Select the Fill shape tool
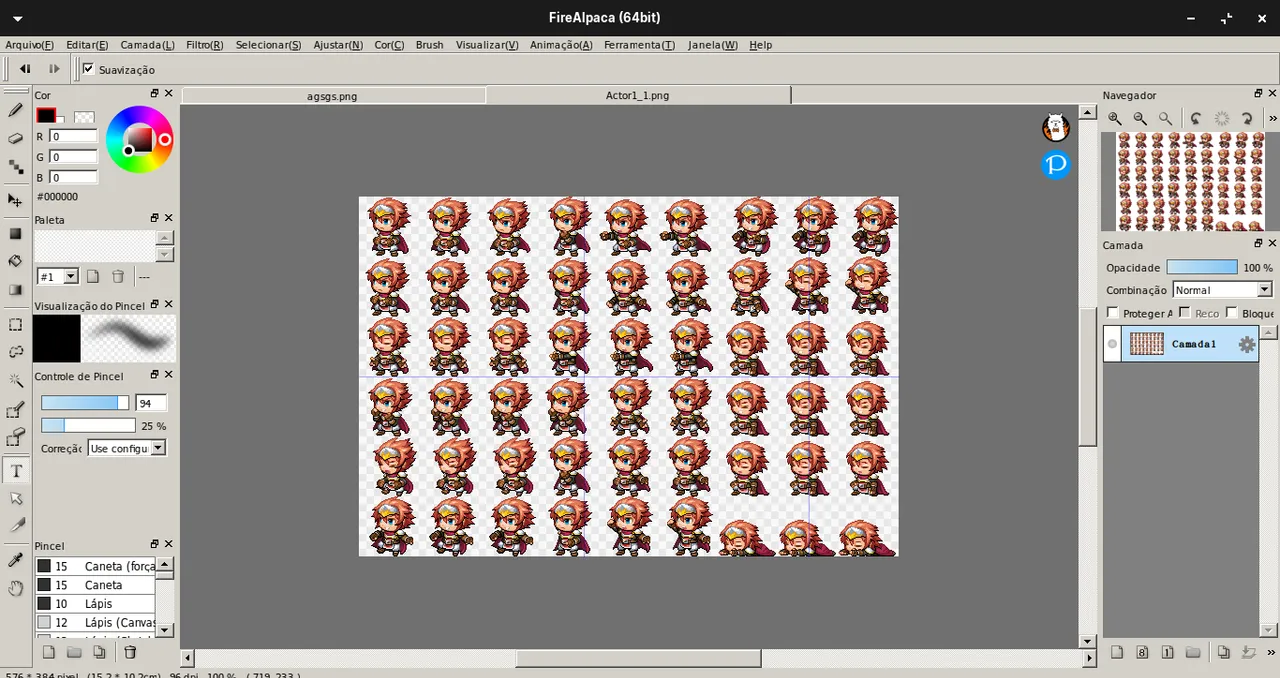The width and height of the screenshot is (1280, 678). point(15,233)
